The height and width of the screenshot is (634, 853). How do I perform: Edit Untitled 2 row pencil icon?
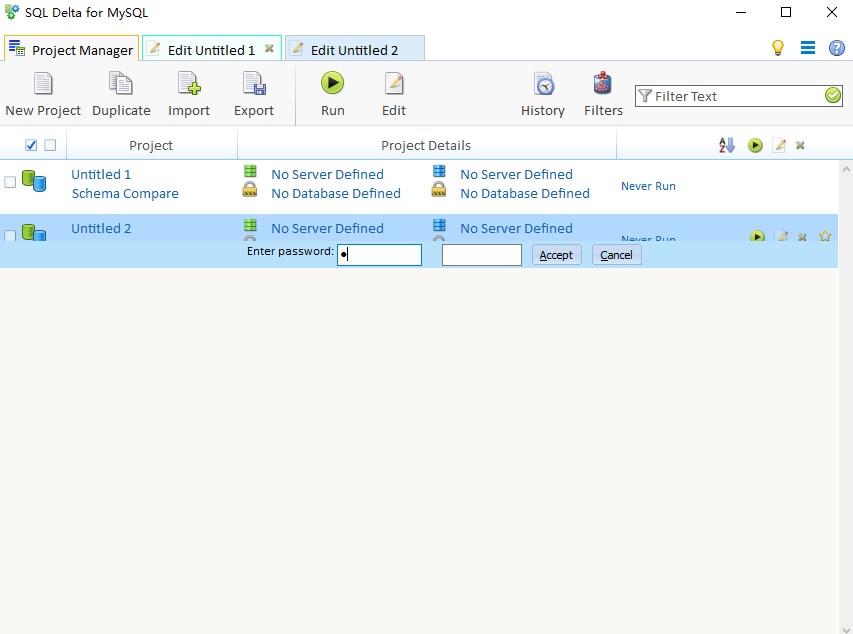coord(781,236)
